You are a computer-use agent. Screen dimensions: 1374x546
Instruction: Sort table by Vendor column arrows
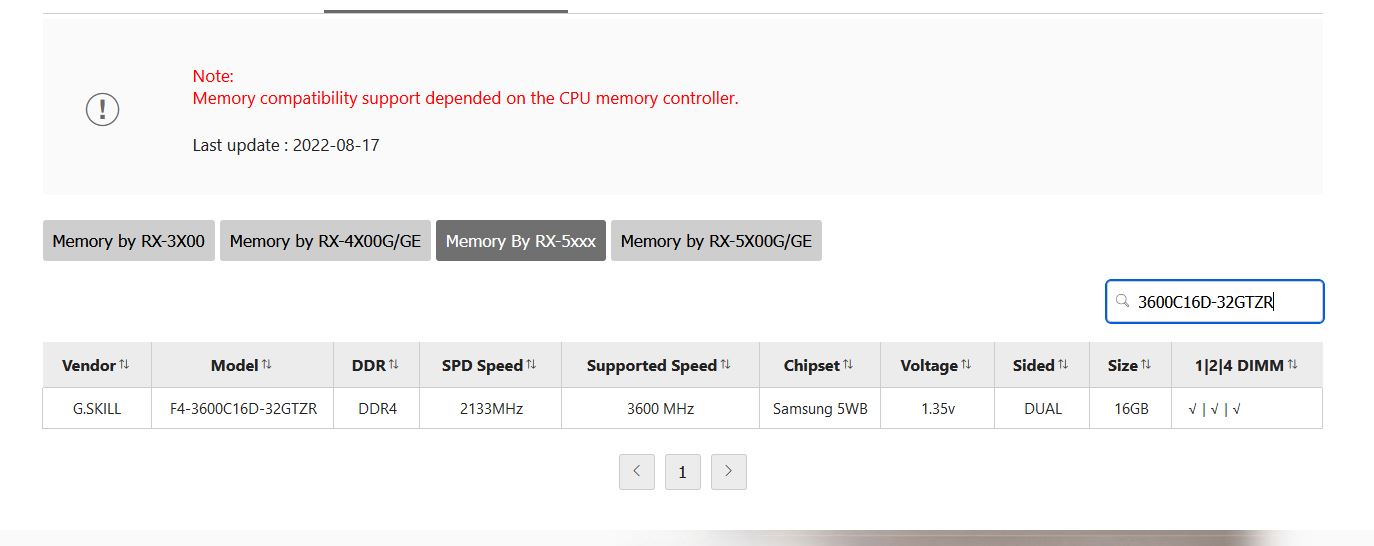(x=124, y=365)
